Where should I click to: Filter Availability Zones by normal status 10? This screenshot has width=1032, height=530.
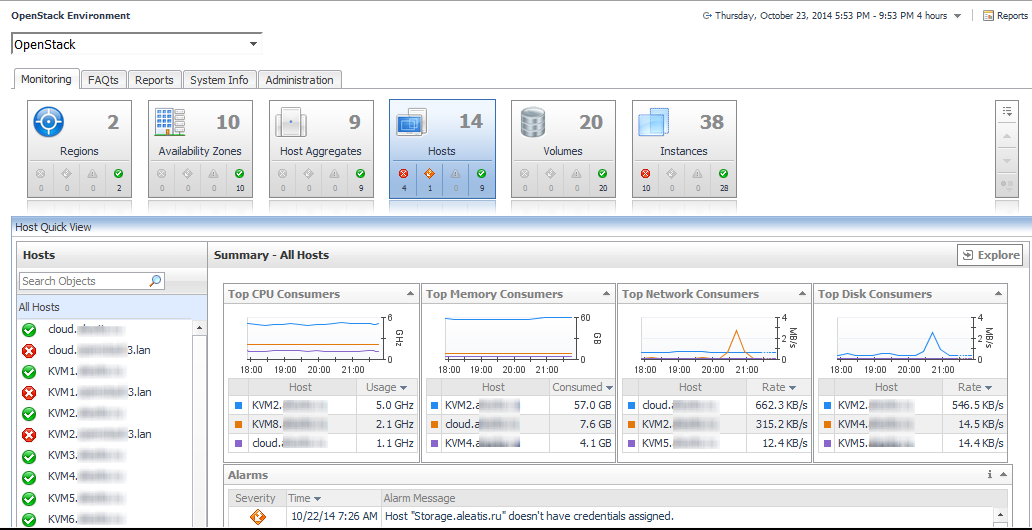[x=239, y=180]
